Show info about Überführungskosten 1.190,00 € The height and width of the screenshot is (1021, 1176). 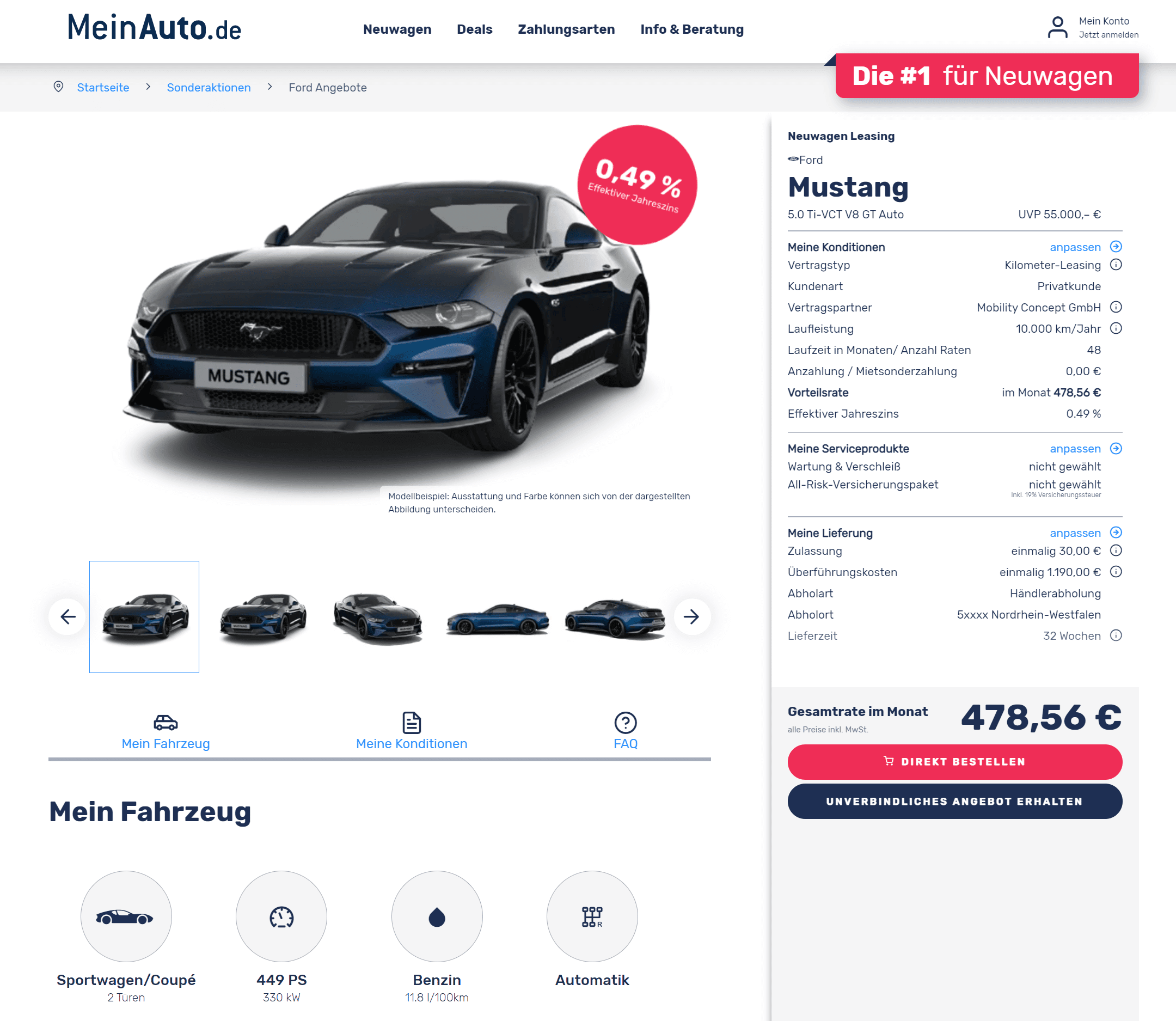point(1116,571)
